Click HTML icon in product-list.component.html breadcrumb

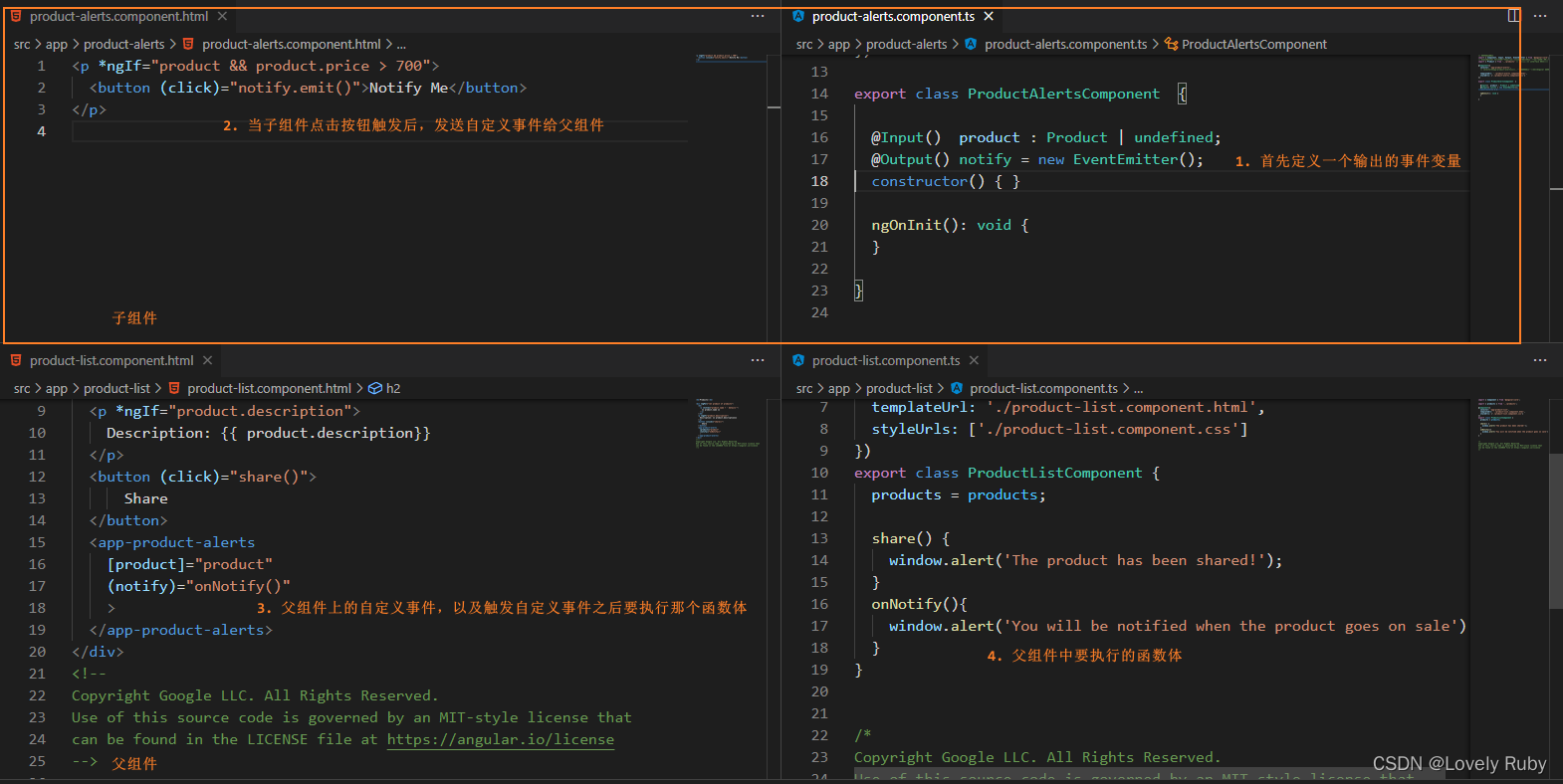click(x=174, y=388)
